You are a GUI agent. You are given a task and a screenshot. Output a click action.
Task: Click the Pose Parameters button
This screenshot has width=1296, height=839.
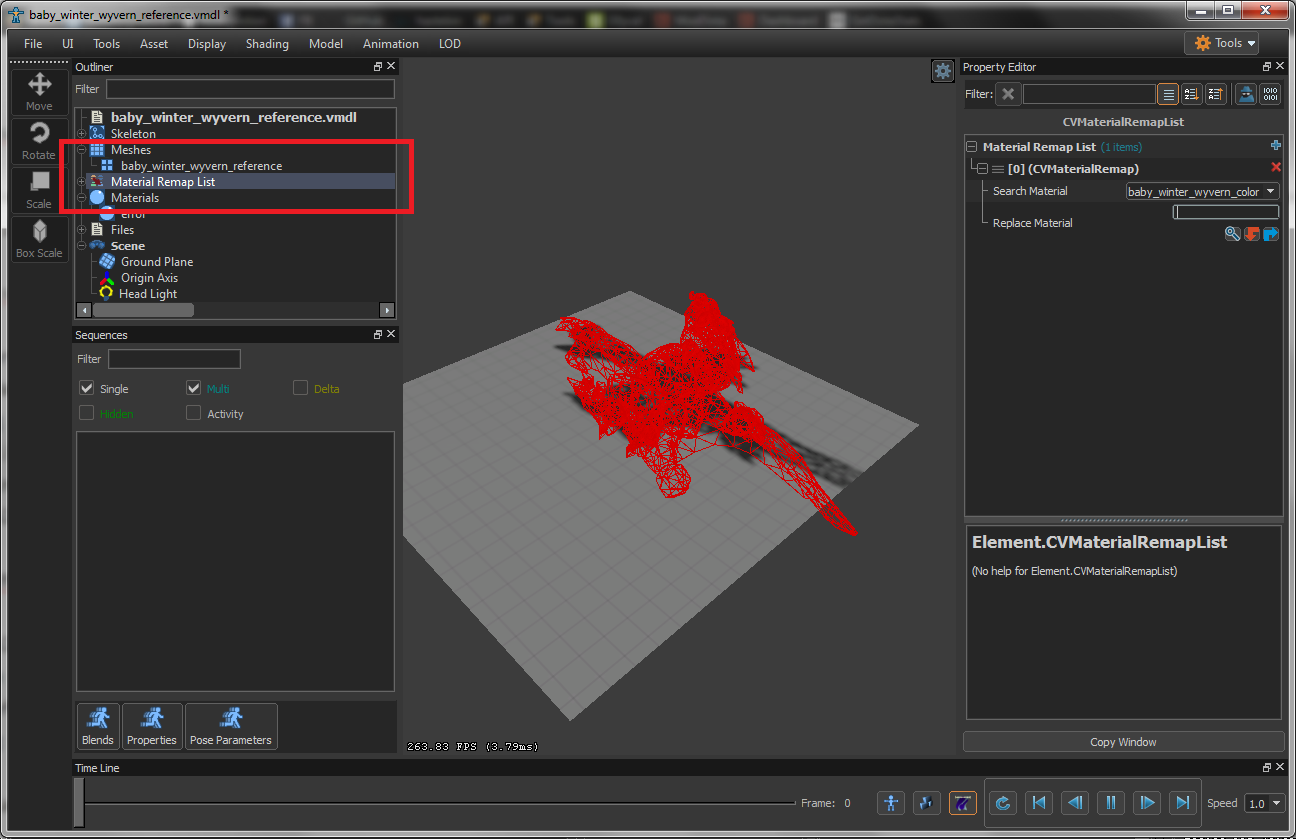pyautogui.click(x=231, y=727)
